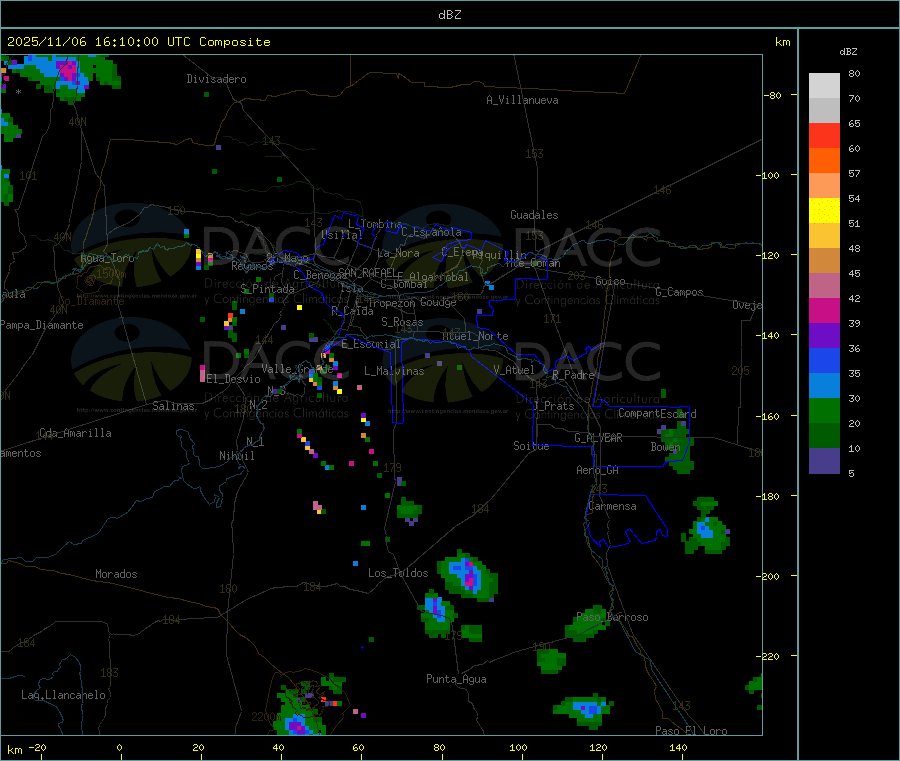Image resolution: width=900 pixels, height=761 pixels.
Task: Click the bright green 20 dBZ legend swatch
Action: 824,410
